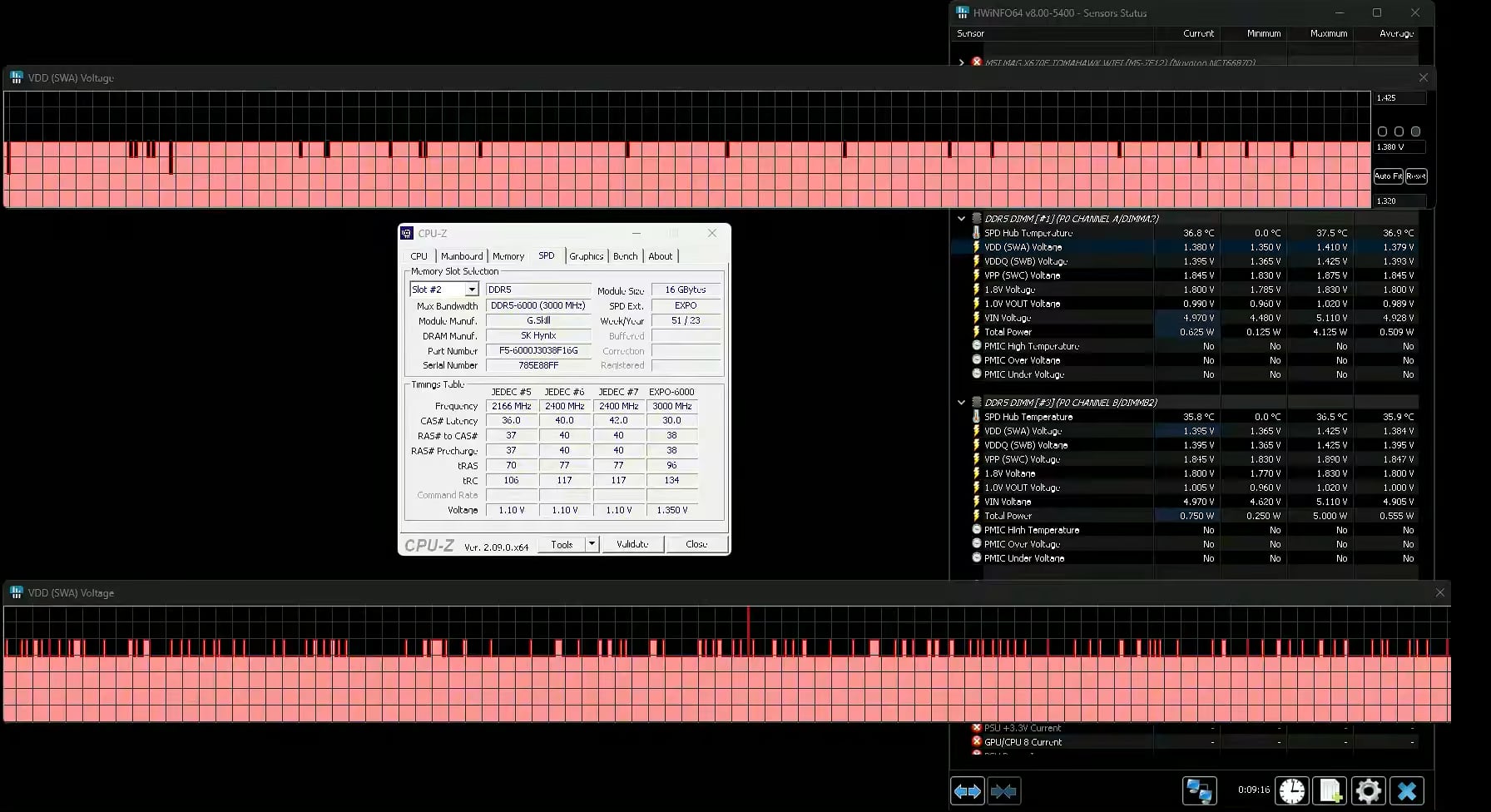
Task: Click the memory chip icon of DDR5 DIMM [#3]
Action: [976, 403]
